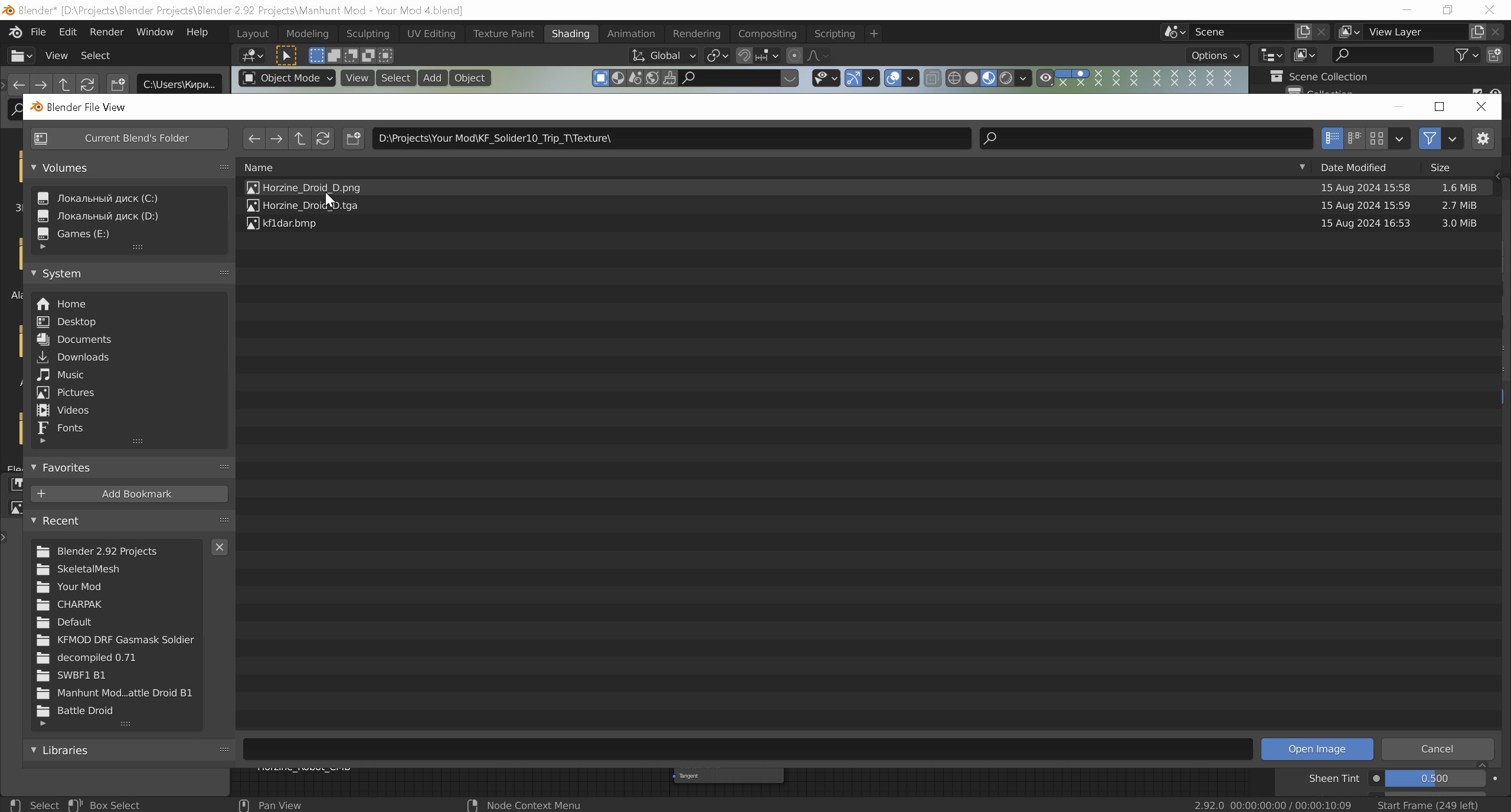Open the file view settings gear
The image size is (1511, 812).
[1483, 138]
